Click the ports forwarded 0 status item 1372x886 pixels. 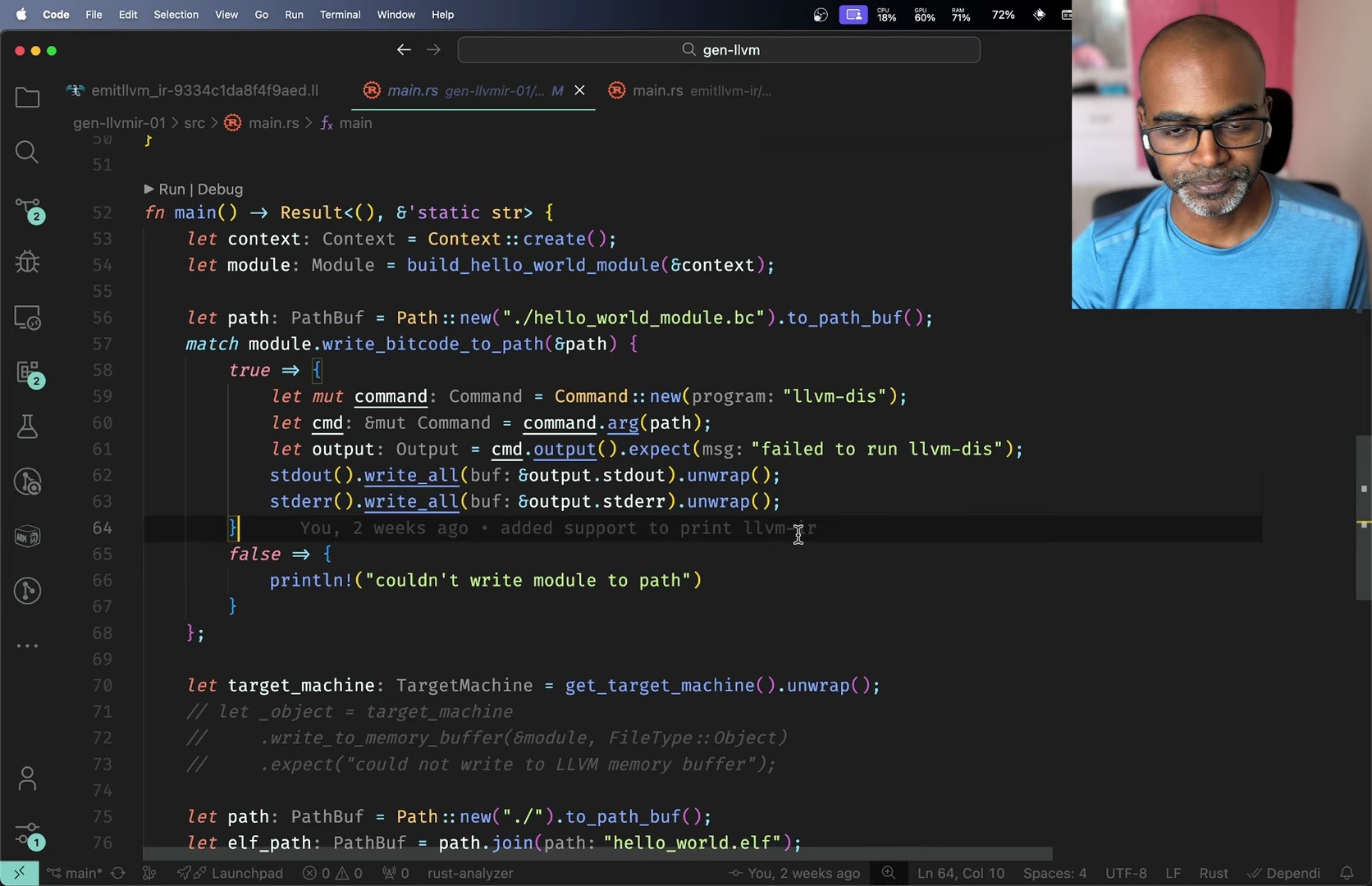click(x=396, y=873)
